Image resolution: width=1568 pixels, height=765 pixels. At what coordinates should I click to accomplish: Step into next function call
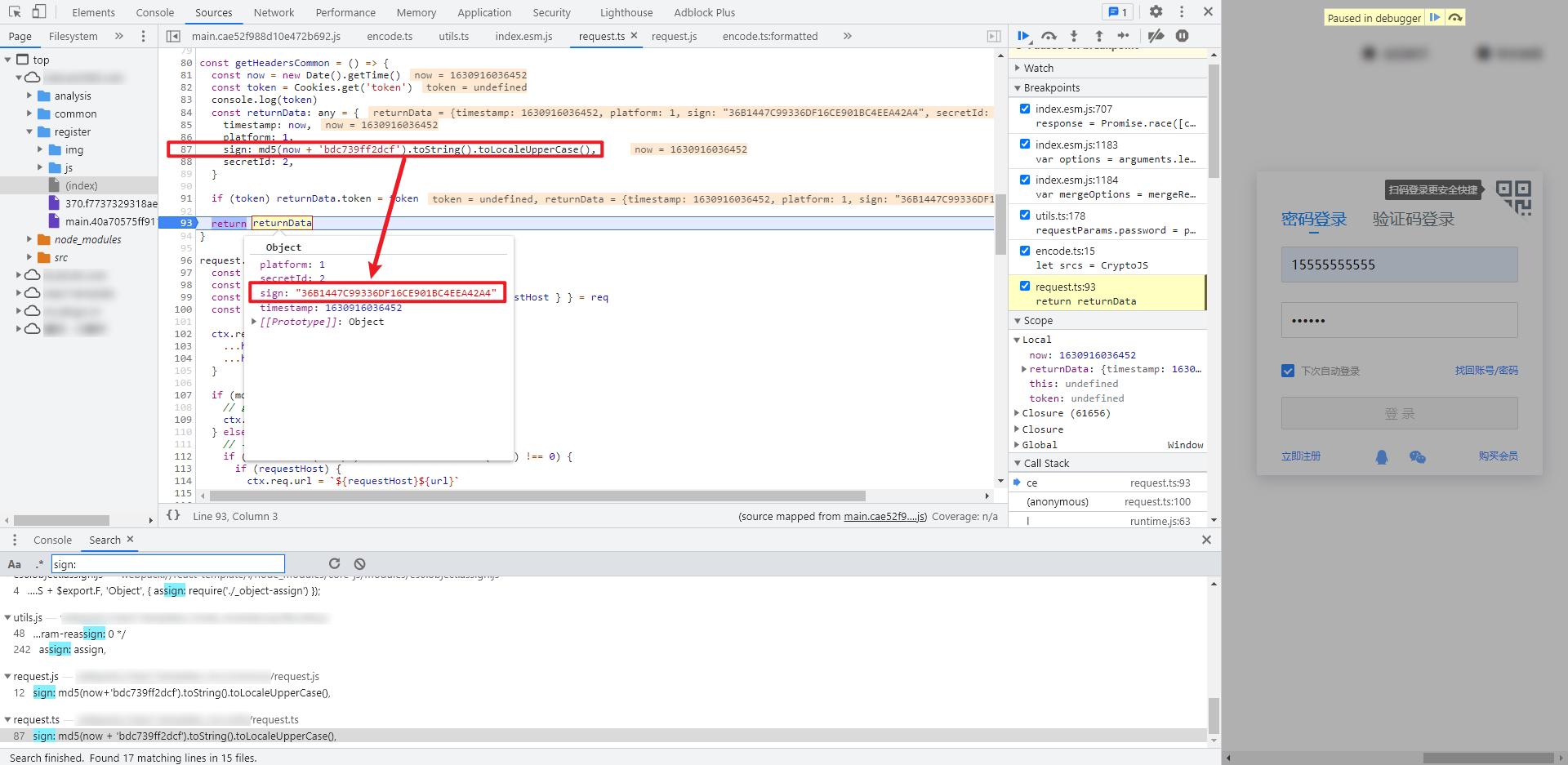click(1074, 36)
